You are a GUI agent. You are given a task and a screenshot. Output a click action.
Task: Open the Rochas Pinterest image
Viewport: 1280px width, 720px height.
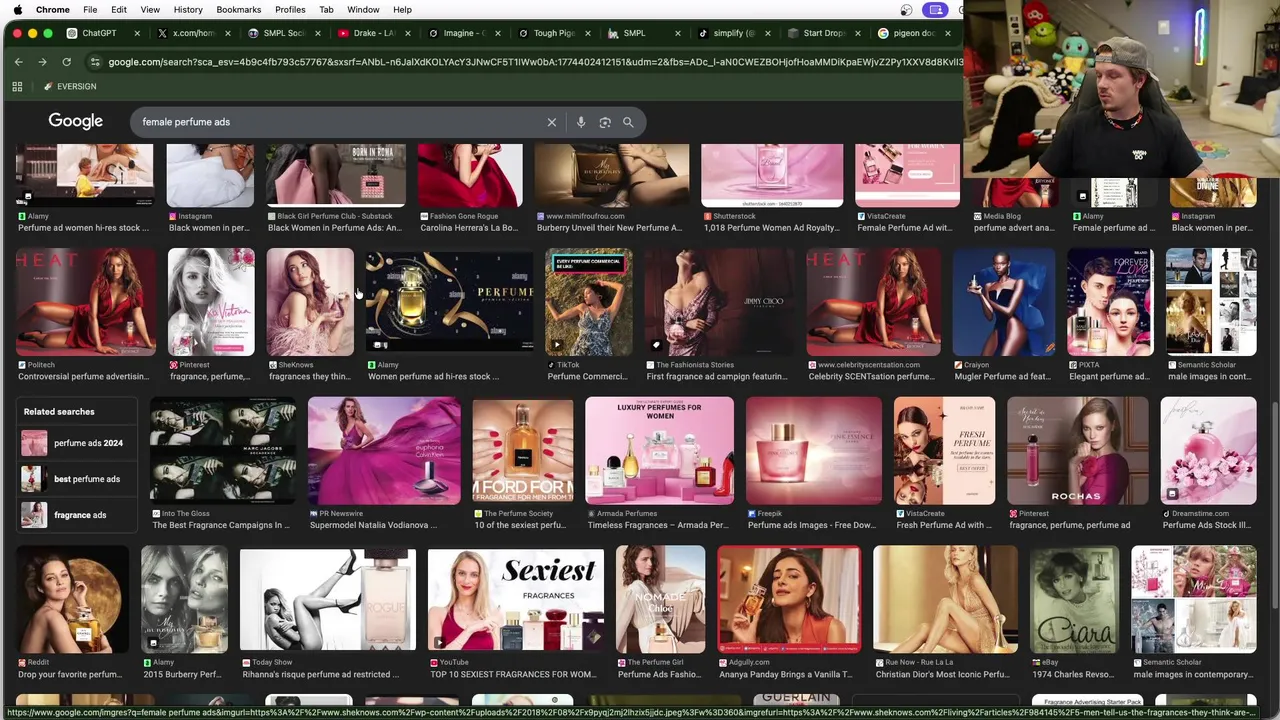click(1078, 450)
